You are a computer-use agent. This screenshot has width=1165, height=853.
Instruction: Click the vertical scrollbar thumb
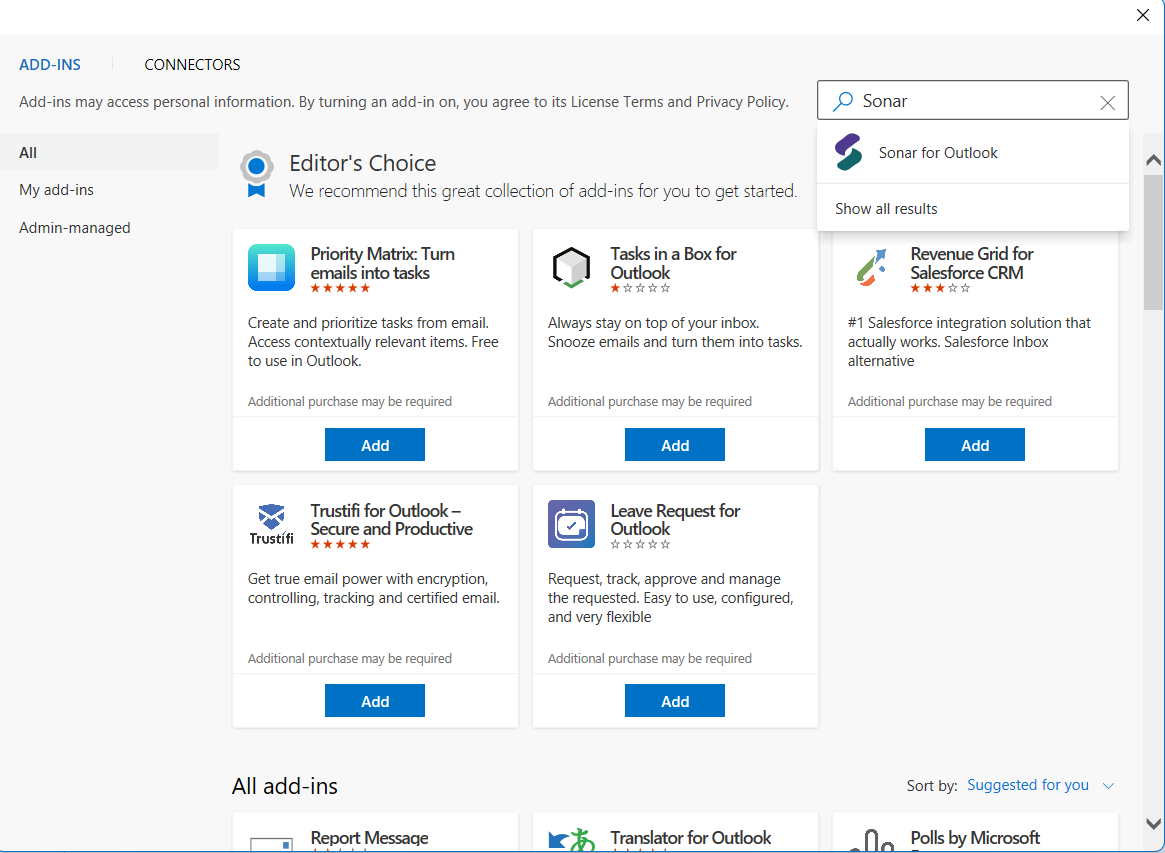point(1153,242)
